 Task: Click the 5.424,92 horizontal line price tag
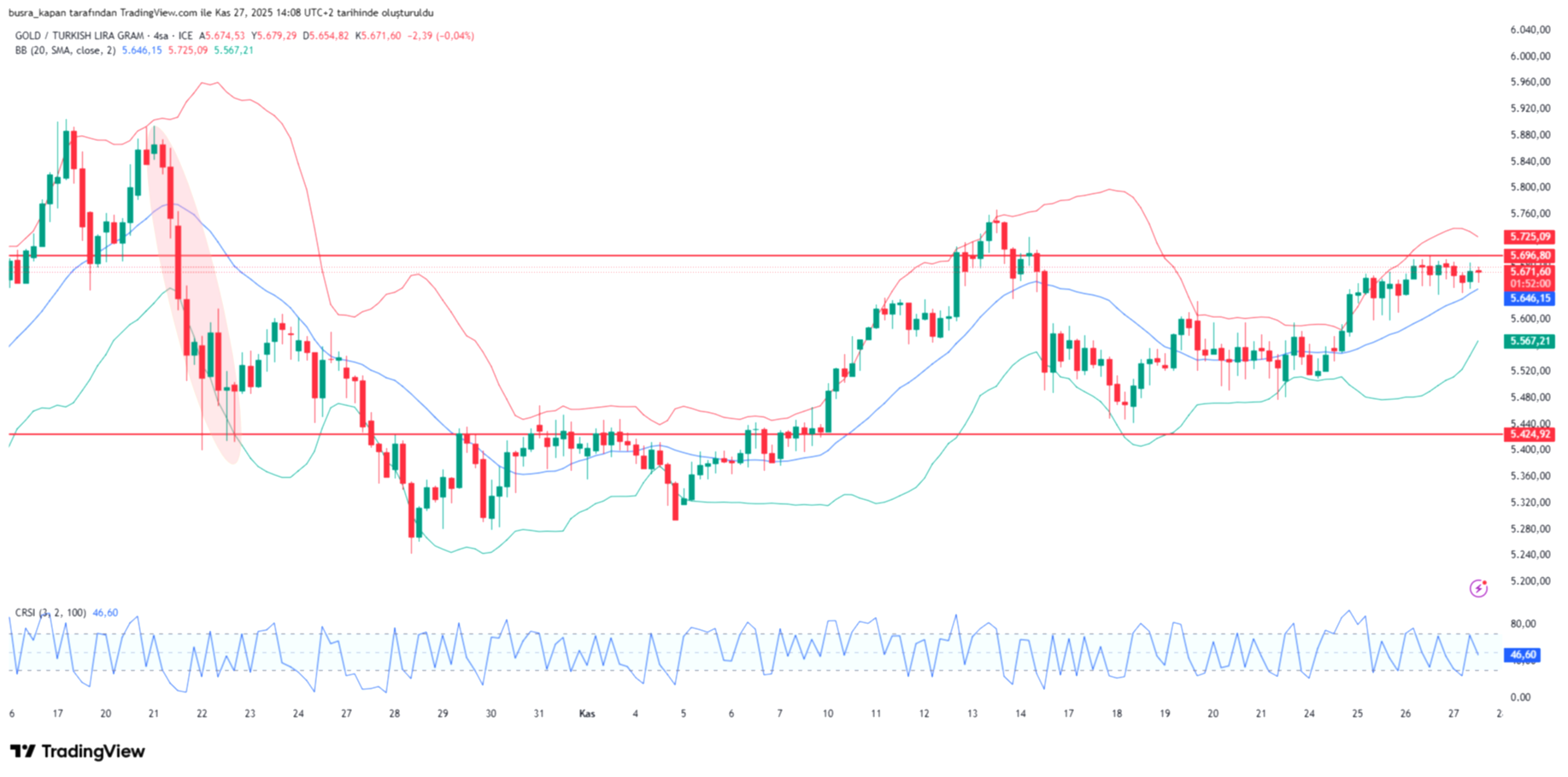click(x=1529, y=434)
